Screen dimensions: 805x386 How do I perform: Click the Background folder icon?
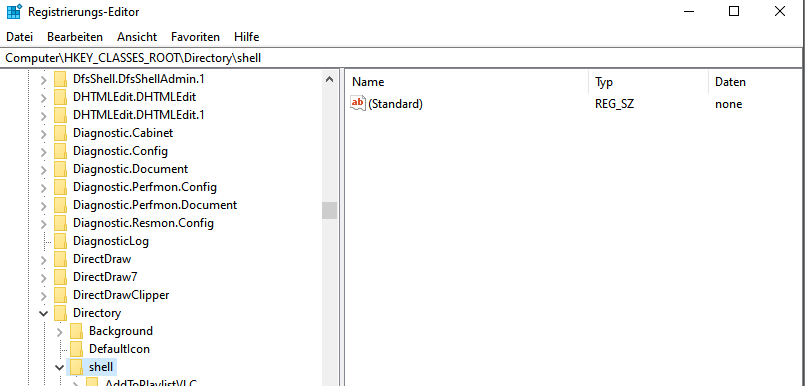(x=76, y=331)
